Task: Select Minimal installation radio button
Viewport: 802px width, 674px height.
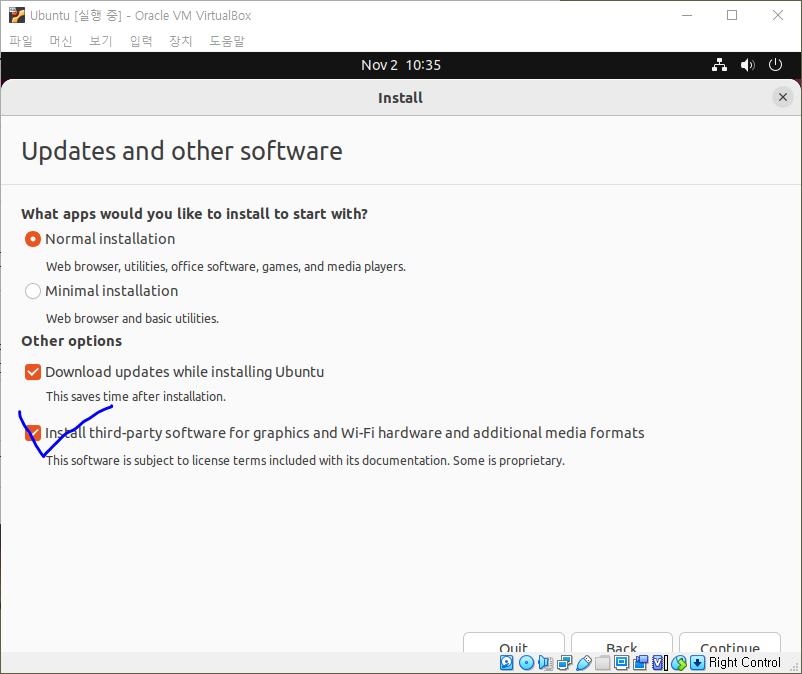Action: (33, 291)
